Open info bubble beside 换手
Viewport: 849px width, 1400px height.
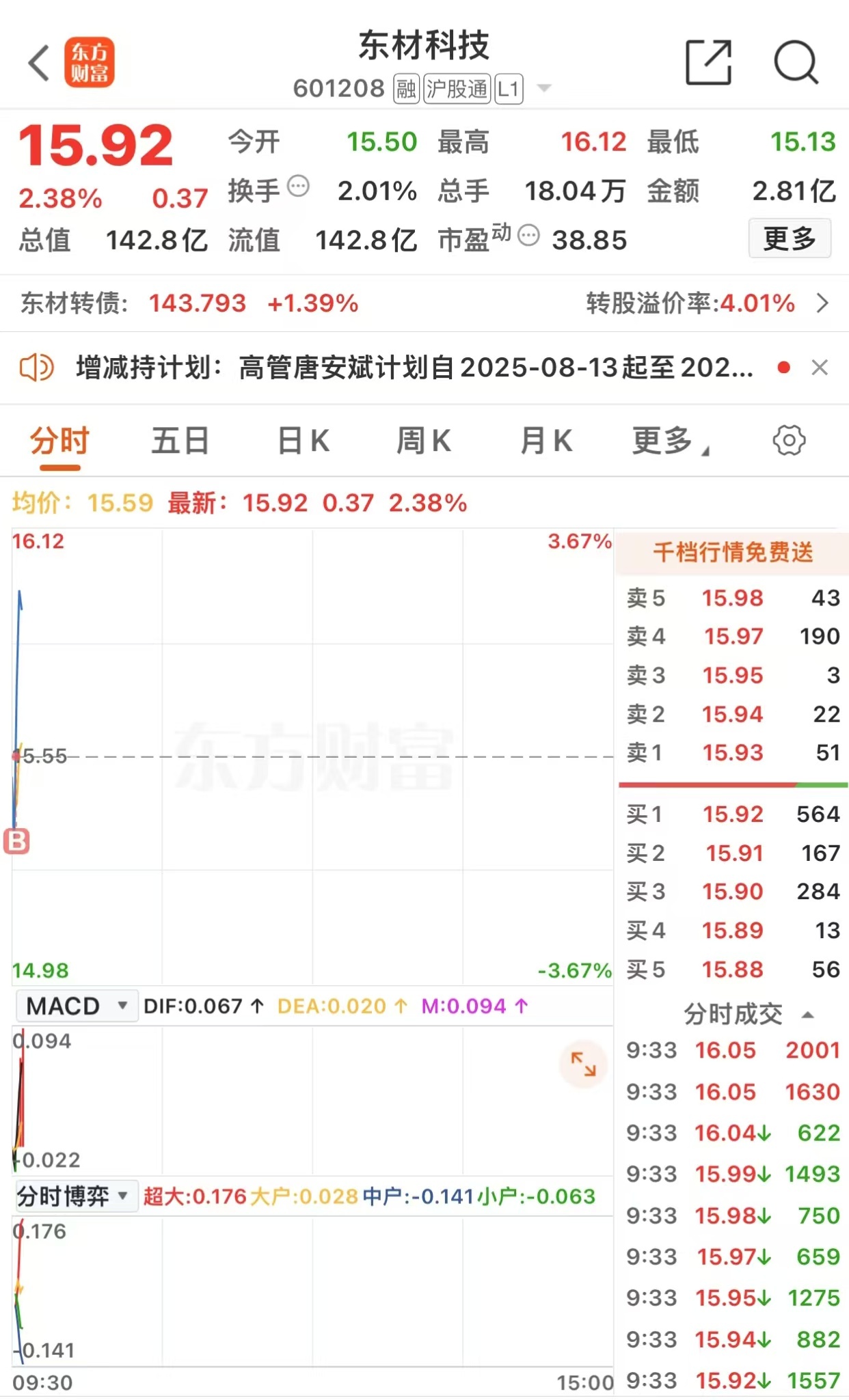tap(298, 186)
